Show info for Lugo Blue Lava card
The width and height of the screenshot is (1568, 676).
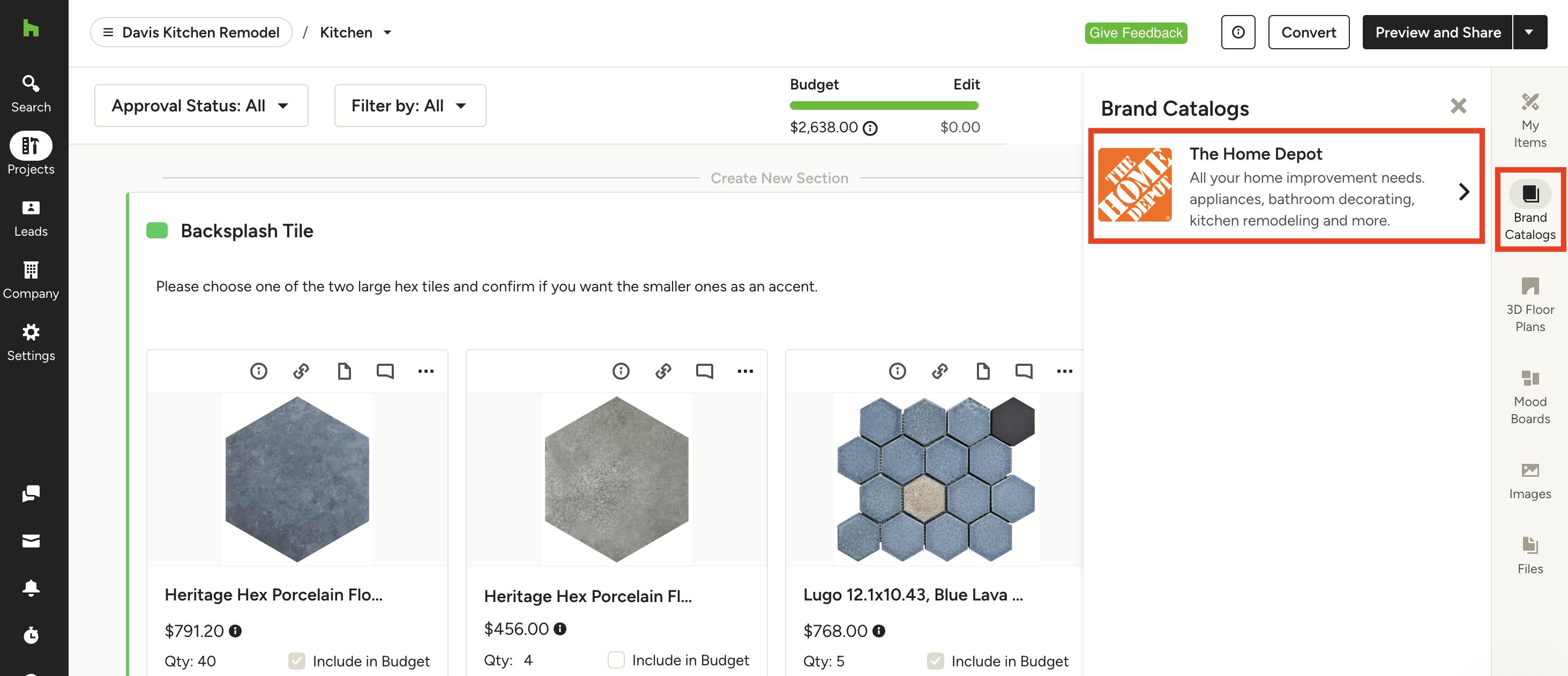[x=897, y=371]
